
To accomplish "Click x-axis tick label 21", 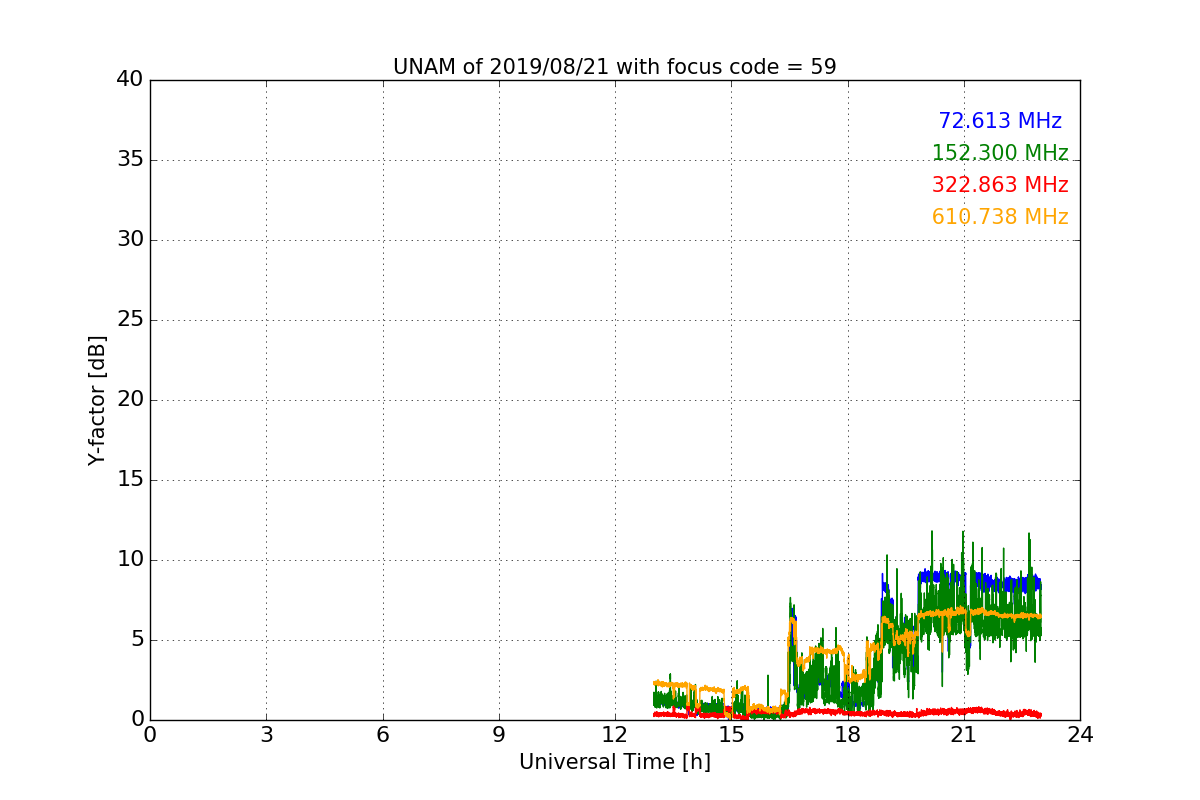I will click(964, 734).
